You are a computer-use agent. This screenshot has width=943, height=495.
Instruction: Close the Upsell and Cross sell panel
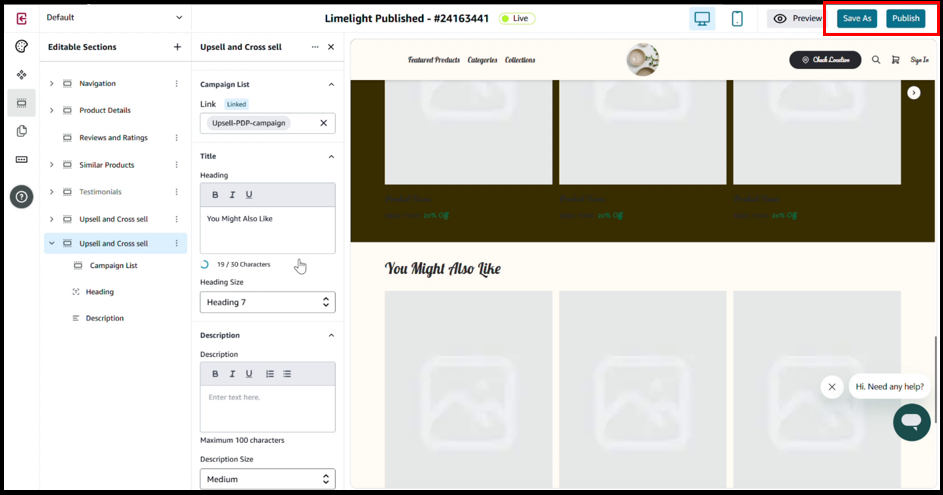331,47
